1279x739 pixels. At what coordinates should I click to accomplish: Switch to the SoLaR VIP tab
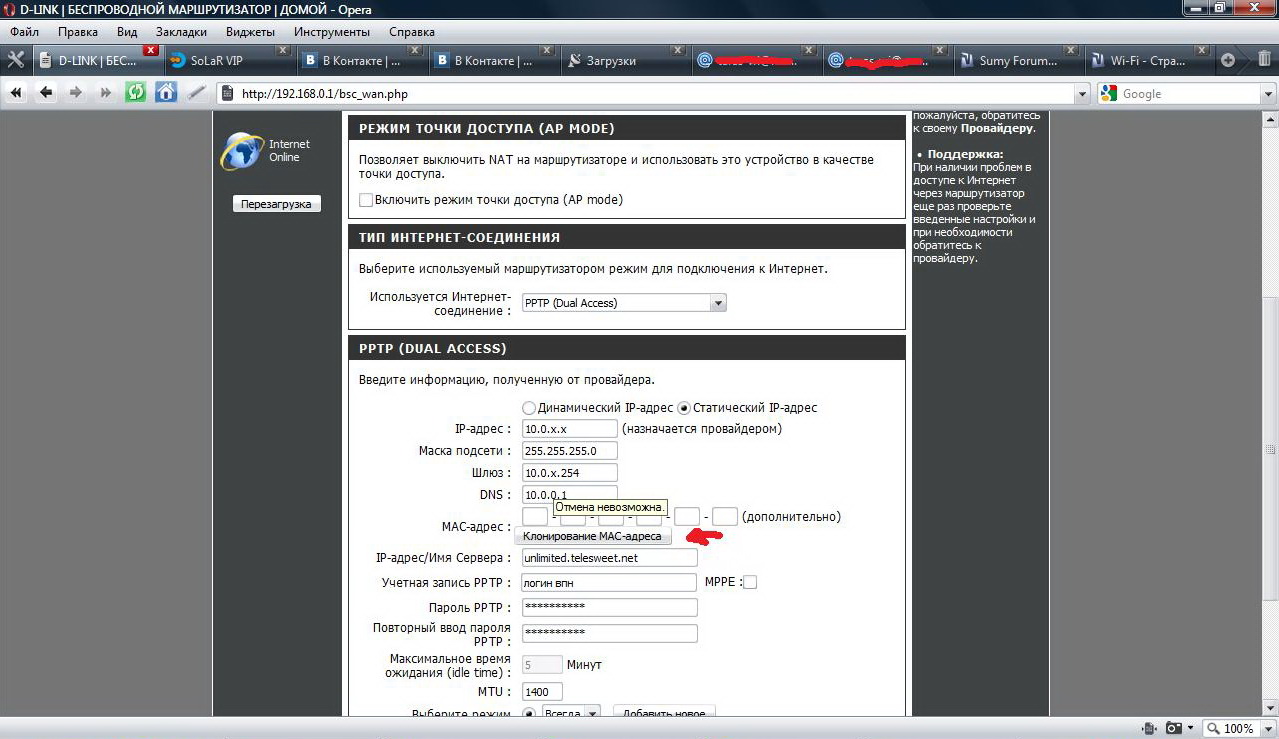(x=217, y=60)
